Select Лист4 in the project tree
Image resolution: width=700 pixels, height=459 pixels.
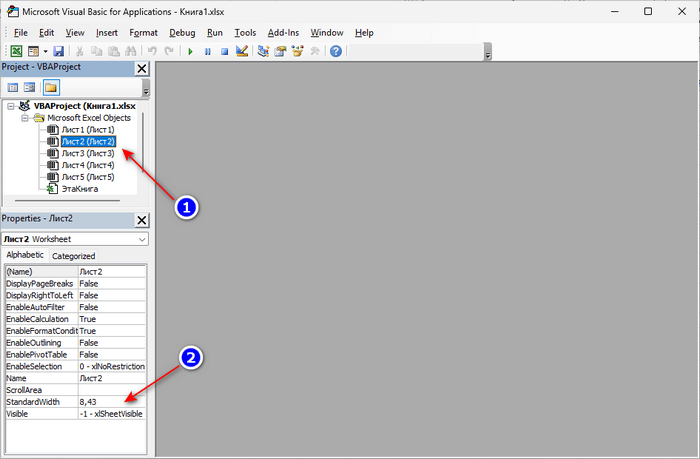(x=87, y=165)
